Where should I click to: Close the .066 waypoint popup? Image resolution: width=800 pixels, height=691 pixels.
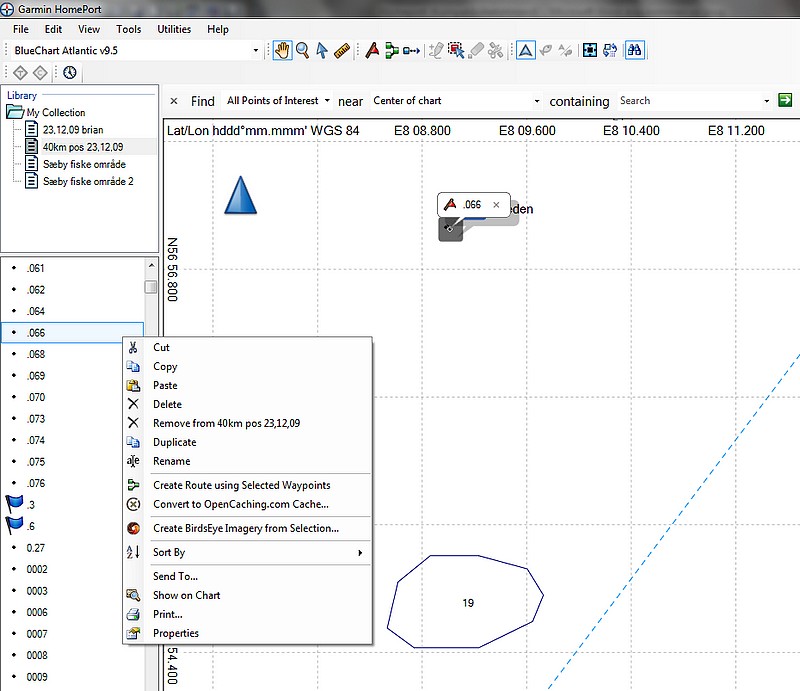tap(496, 205)
